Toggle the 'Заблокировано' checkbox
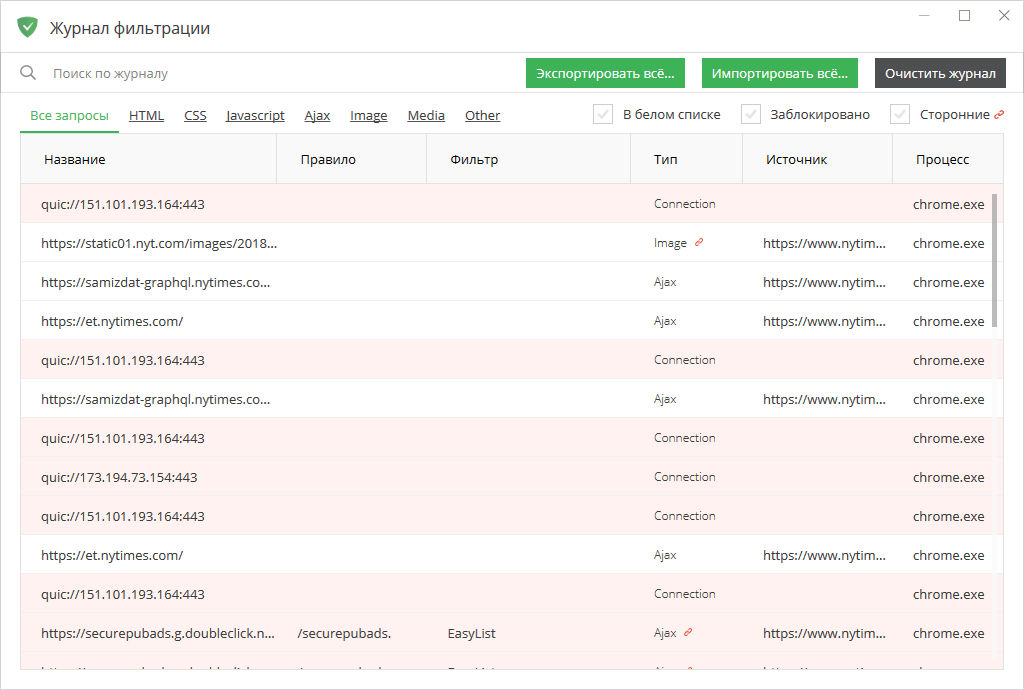The height and width of the screenshot is (690, 1024). [751, 114]
